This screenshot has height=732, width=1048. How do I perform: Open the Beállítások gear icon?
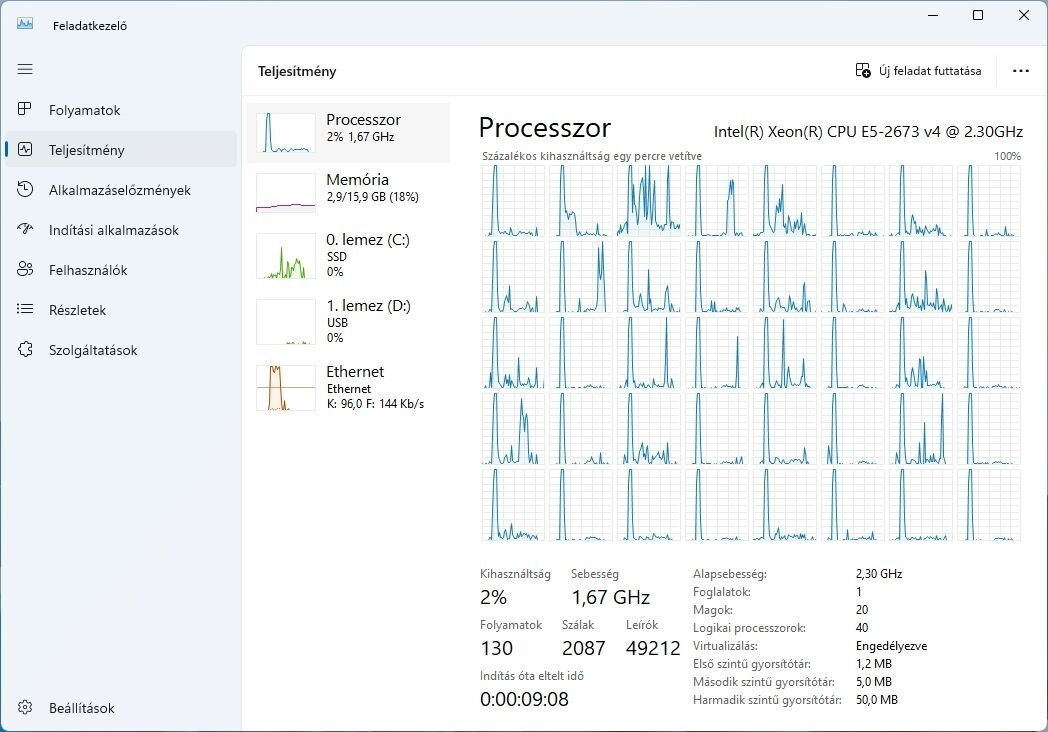(25, 707)
